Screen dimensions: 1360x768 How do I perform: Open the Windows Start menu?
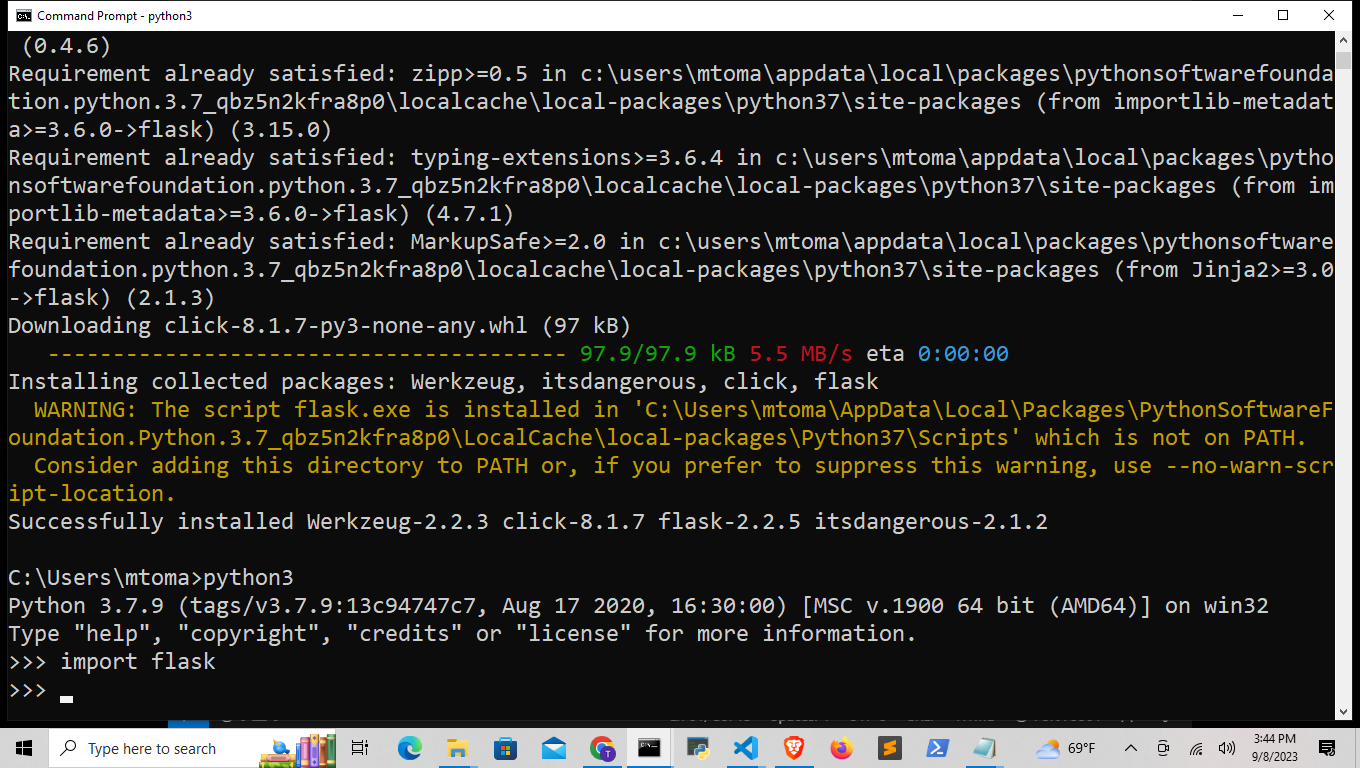pos(24,748)
